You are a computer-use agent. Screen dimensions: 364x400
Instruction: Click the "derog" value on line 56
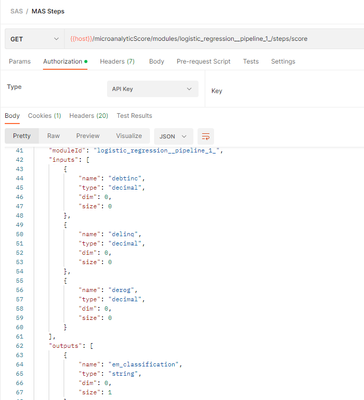pos(121,290)
